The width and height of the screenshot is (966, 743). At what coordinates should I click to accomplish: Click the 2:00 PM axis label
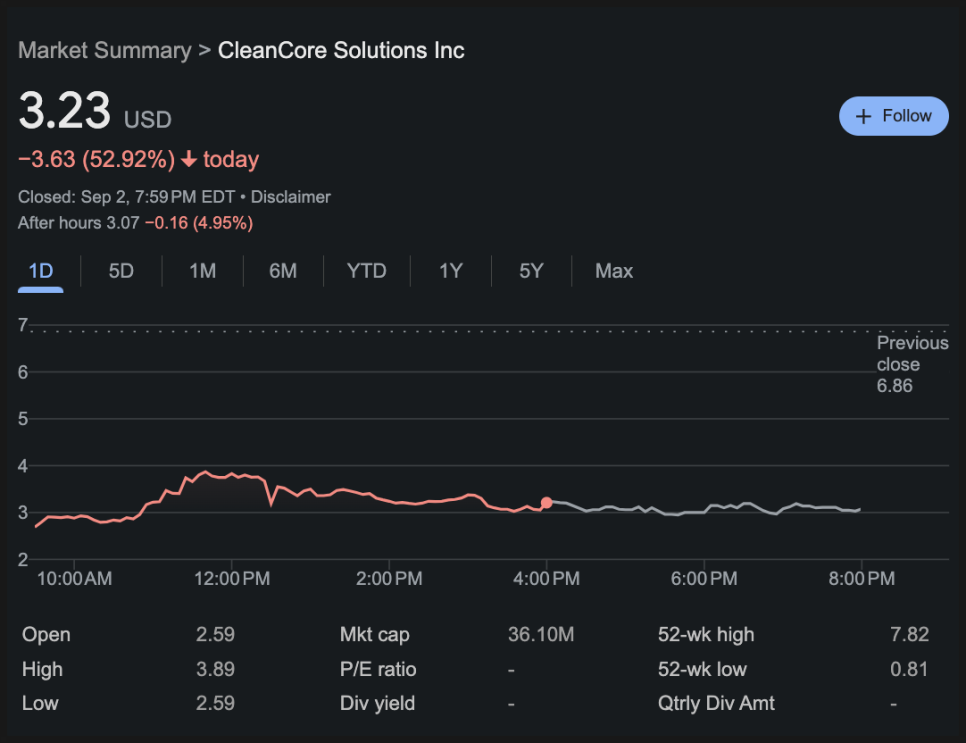[x=389, y=579]
